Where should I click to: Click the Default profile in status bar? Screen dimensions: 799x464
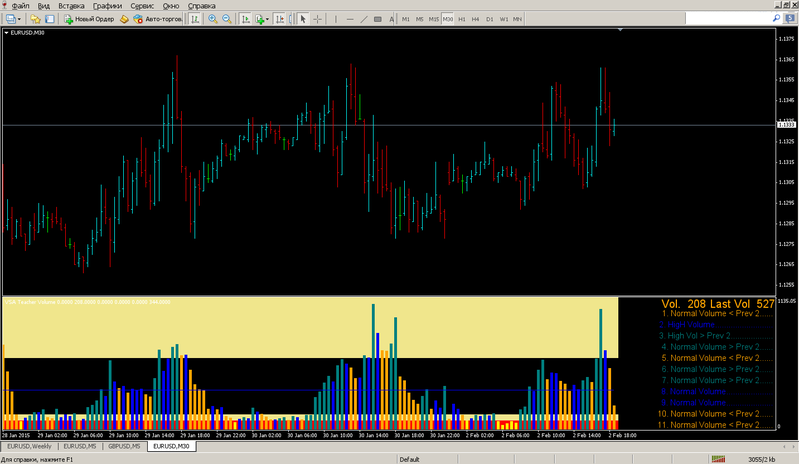[x=409, y=459]
